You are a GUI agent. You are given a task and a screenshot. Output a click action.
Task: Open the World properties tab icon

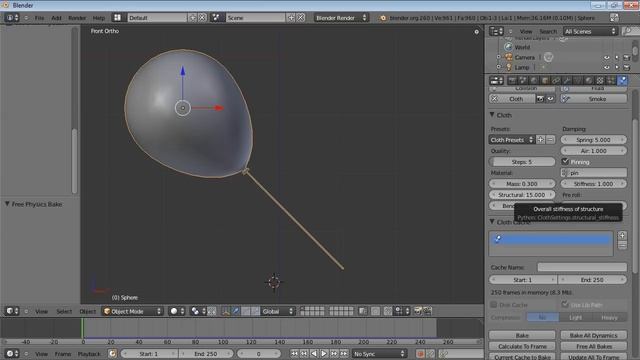[534, 80]
